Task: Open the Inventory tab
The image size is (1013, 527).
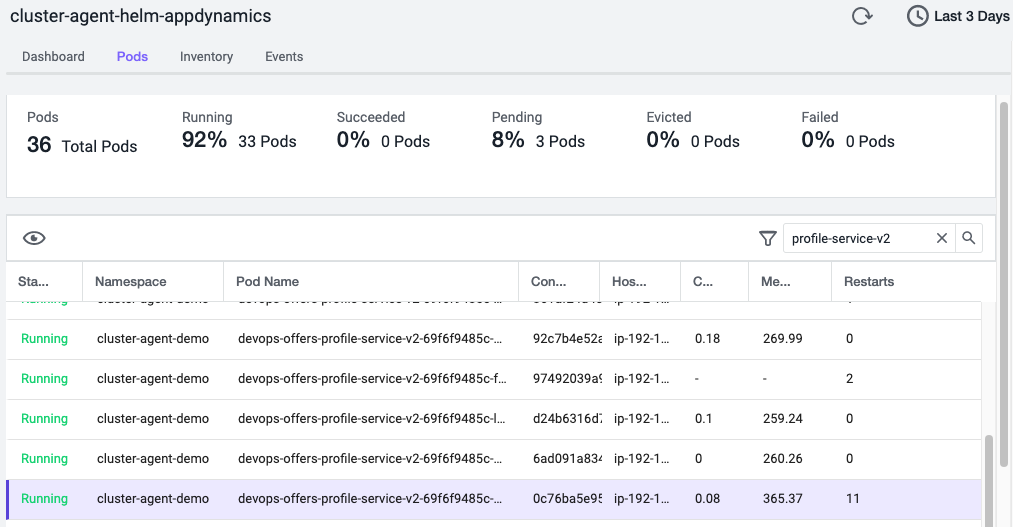Action: tap(206, 57)
